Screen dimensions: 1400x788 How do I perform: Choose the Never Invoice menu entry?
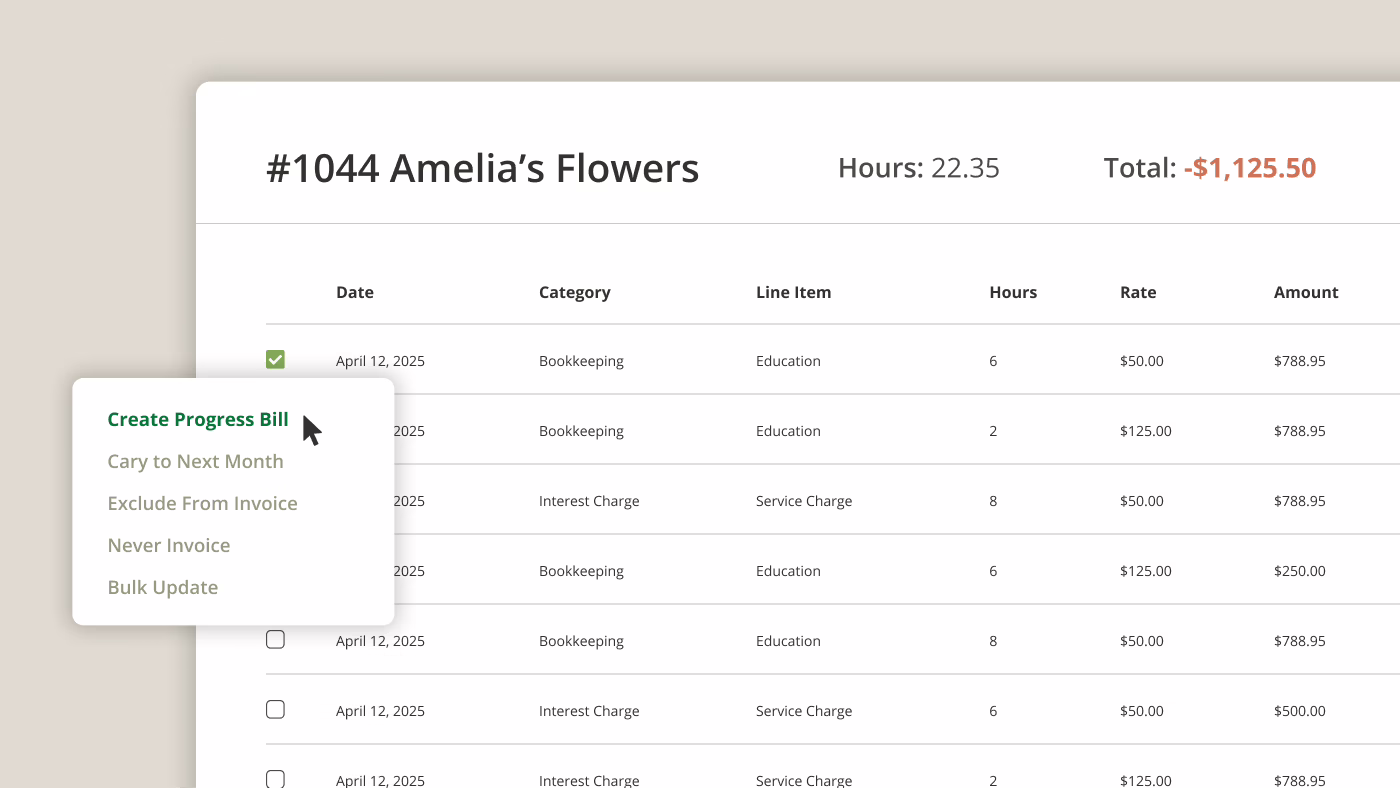[169, 545]
